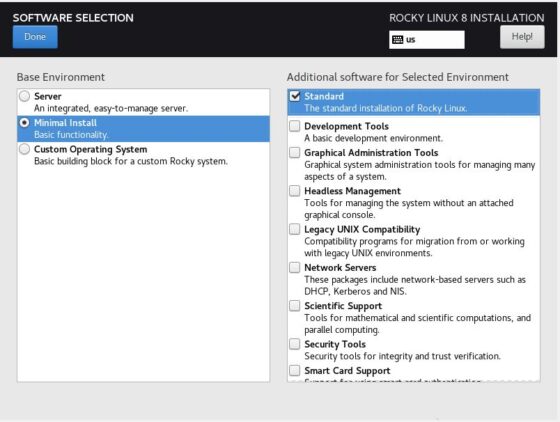The height and width of the screenshot is (422, 560).
Task: Click 'Tools for managing the system' description
Action: pos(409,209)
